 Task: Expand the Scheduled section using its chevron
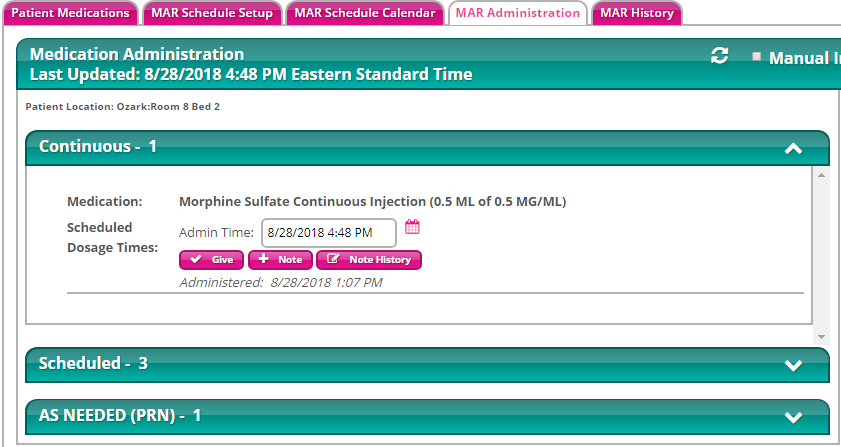(793, 365)
